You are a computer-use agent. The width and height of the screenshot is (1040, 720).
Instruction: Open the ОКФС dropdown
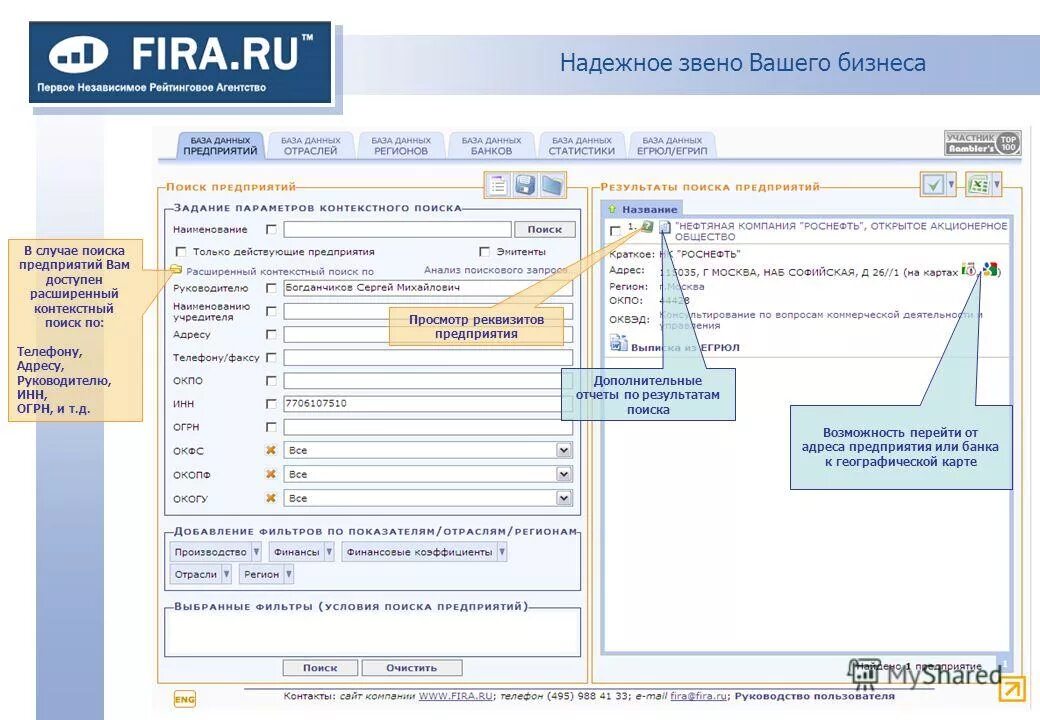(x=563, y=450)
